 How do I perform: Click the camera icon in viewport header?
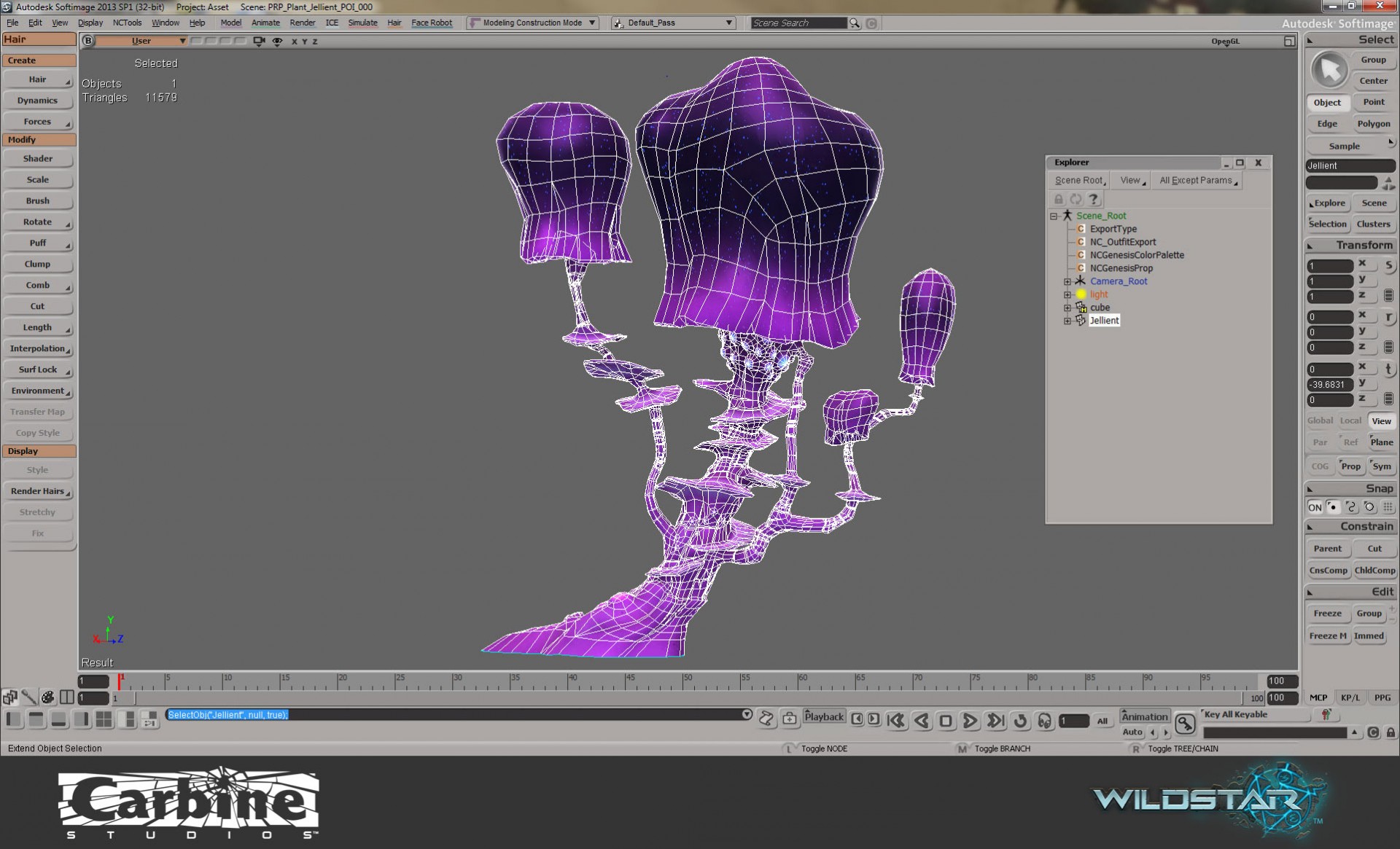(258, 42)
